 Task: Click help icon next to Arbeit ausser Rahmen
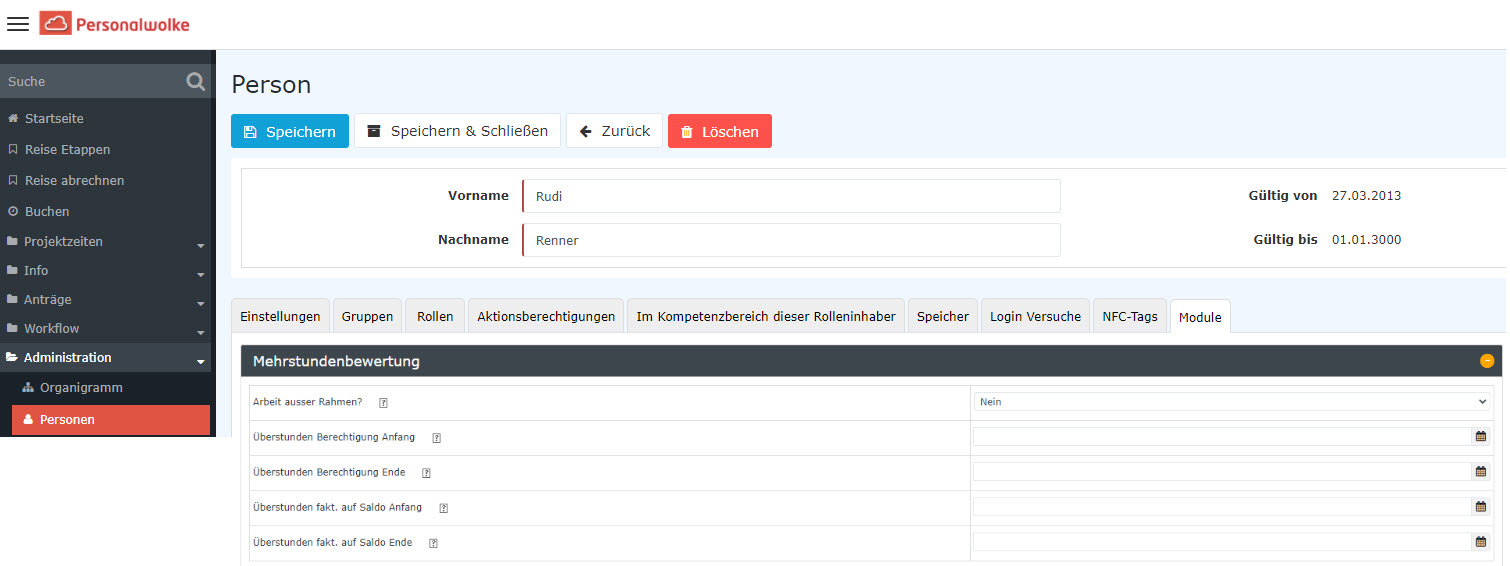[383, 403]
